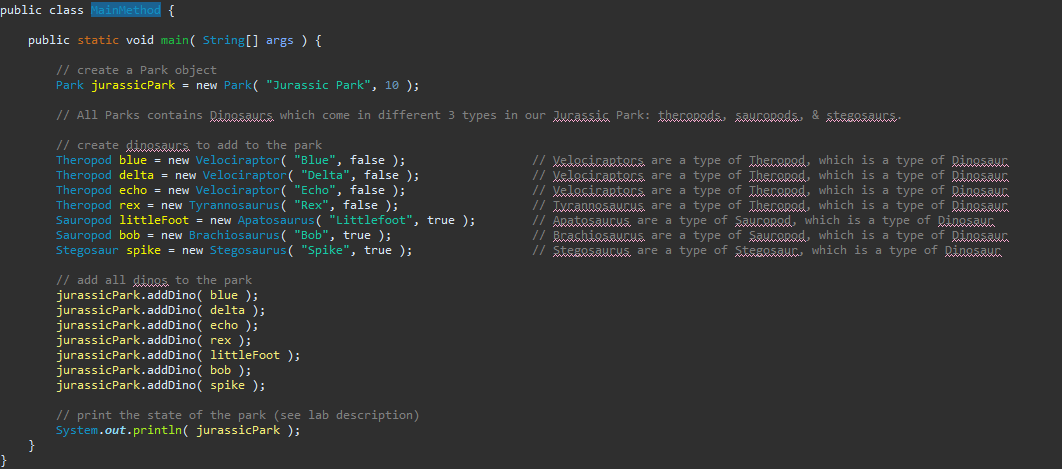Click addDino on the line adding delta
Viewport: 1062px width, 469px height.
(x=172, y=310)
